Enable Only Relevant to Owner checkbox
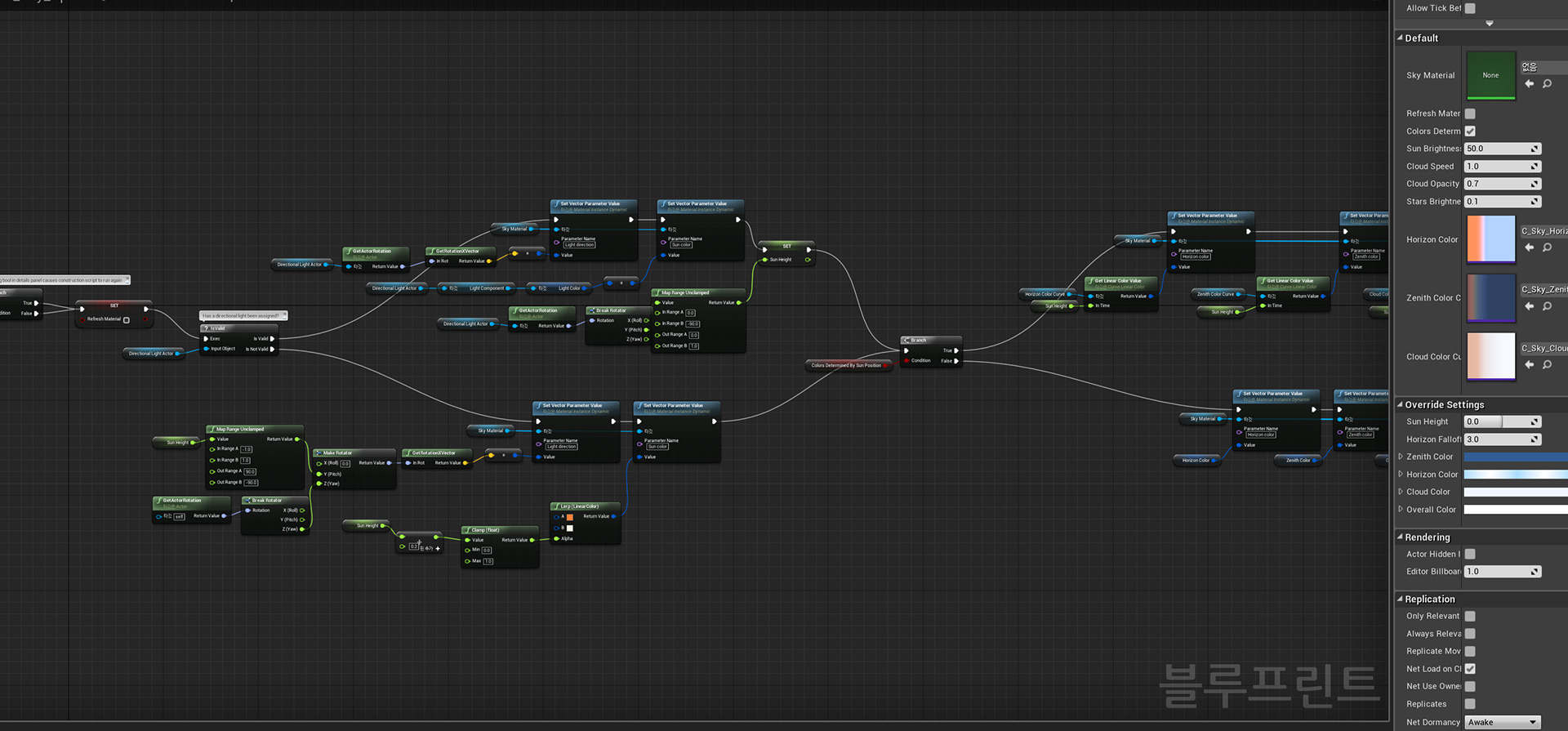Viewport: 1568px width, 731px height. (1470, 617)
